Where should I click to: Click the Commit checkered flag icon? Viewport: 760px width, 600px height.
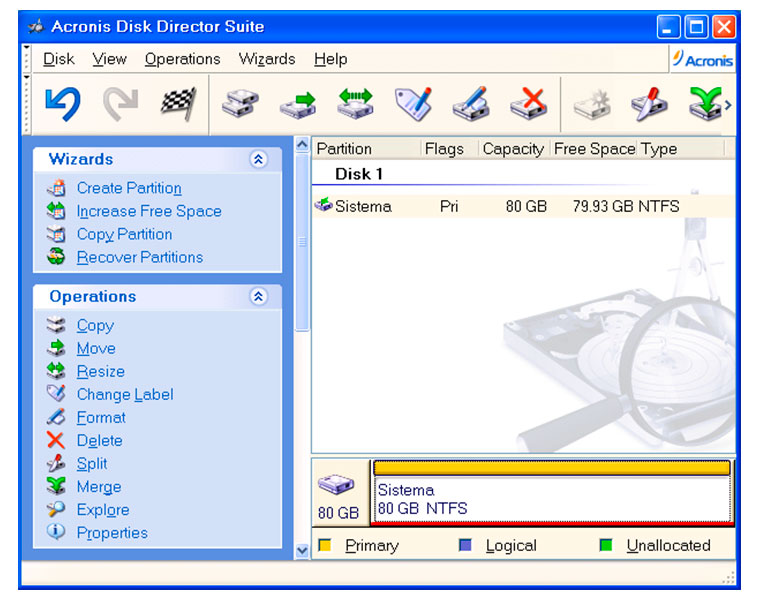(x=179, y=103)
